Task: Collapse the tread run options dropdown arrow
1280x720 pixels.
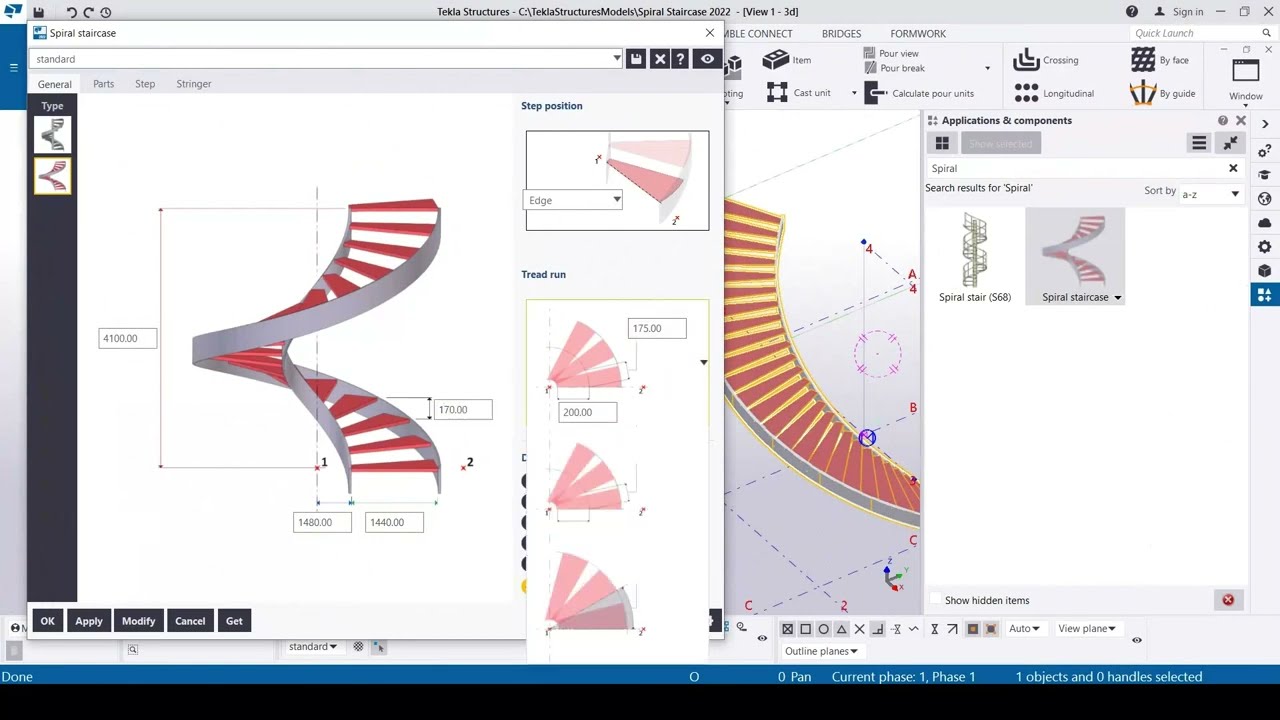Action: pos(703,362)
